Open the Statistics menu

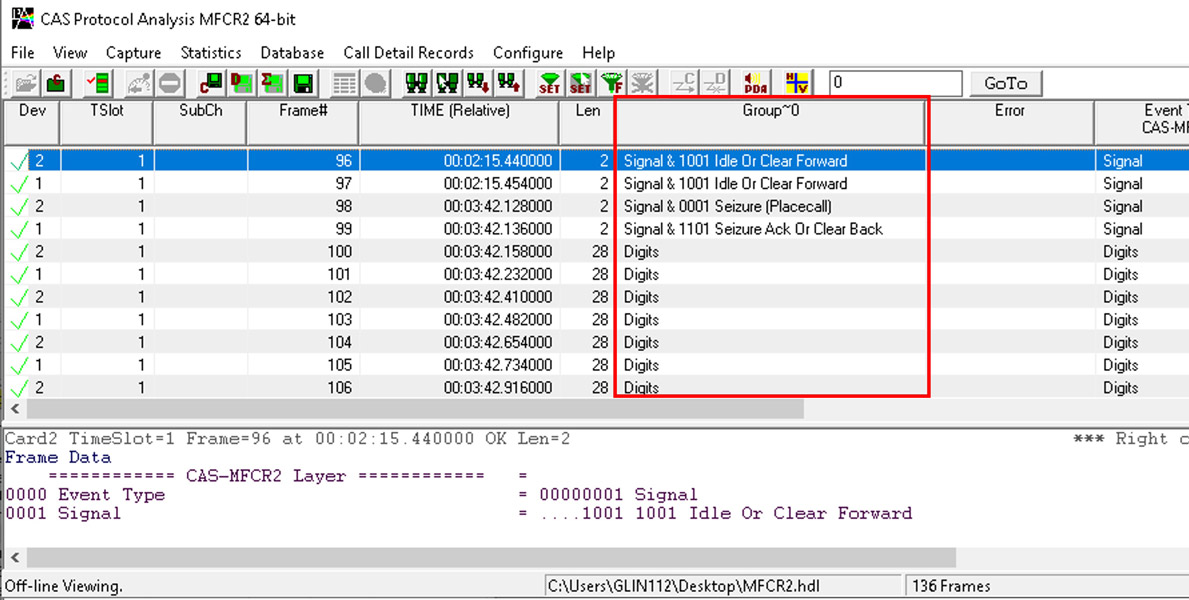211,53
